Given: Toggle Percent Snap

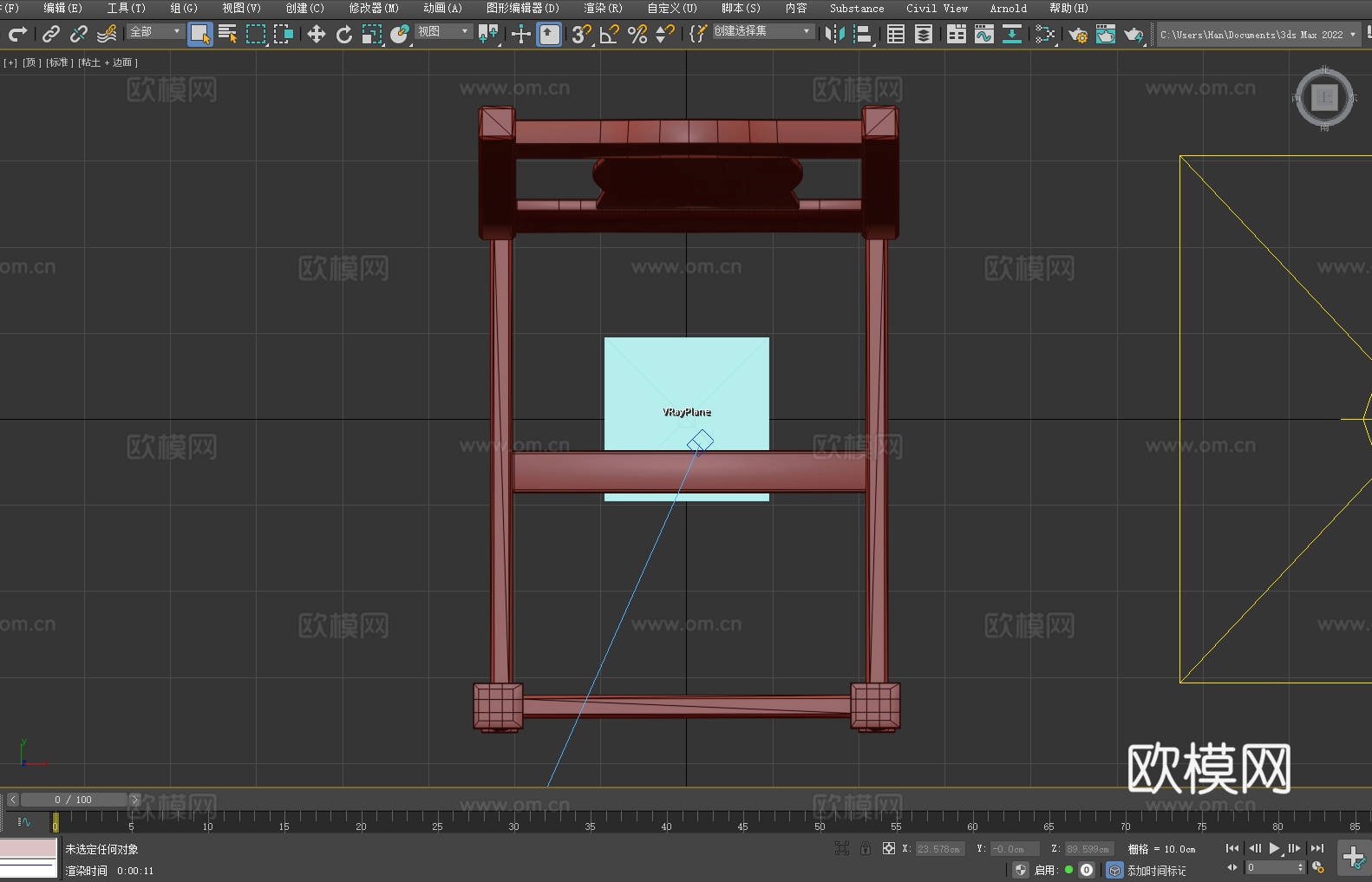Looking at the screenshot, I should tap(637, 34).
